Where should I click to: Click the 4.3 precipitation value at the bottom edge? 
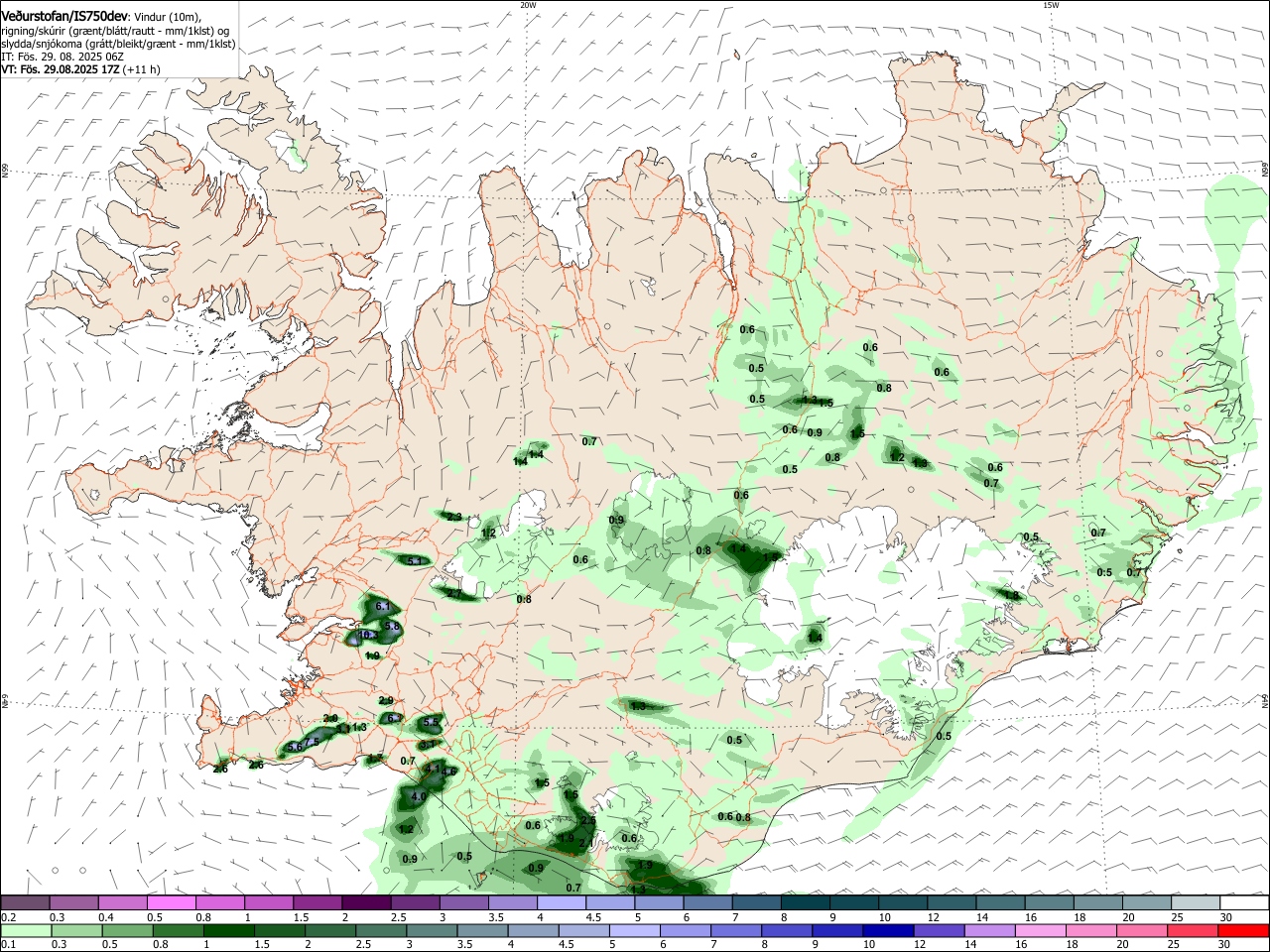coord(638,891)
